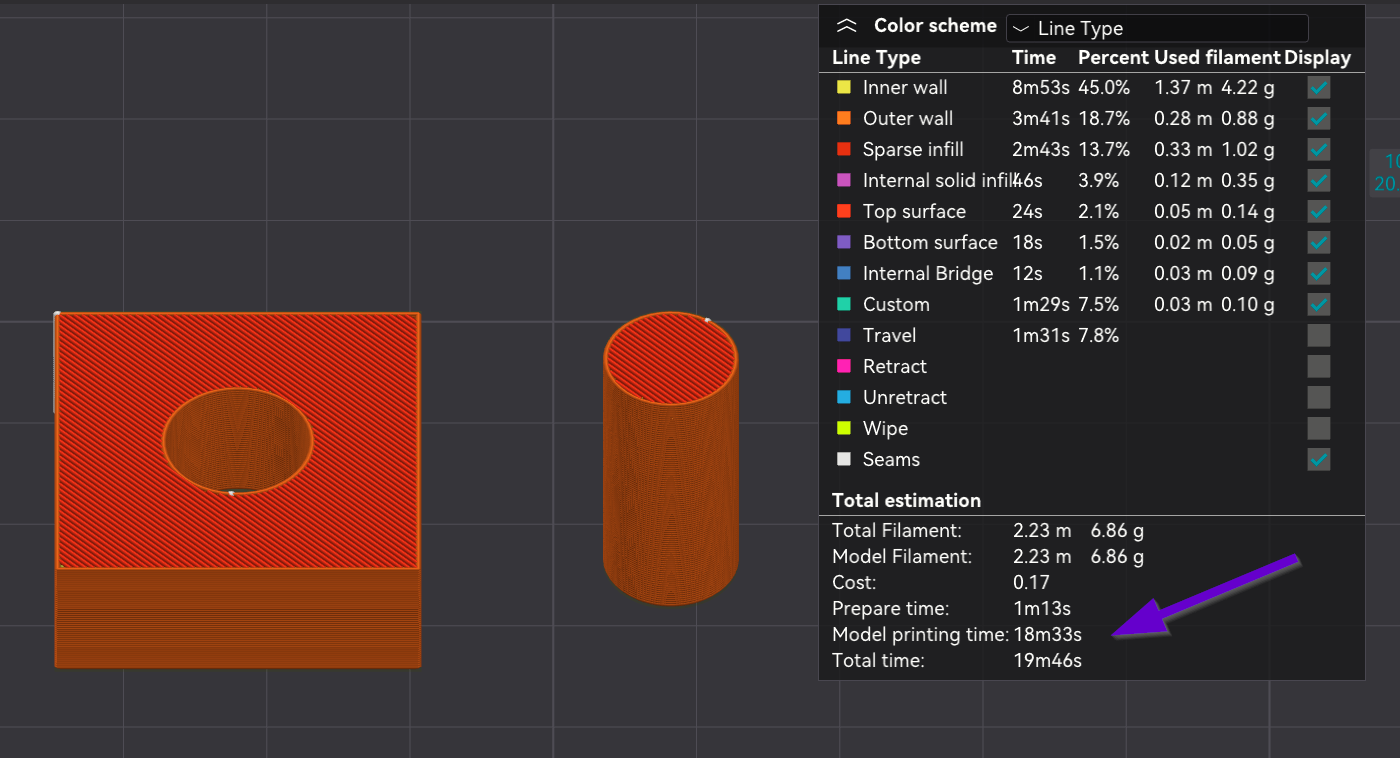Viewport: 1400px width, 758px height.
Task: Click the pink Retract color swatch
Action: coord(843,366)
